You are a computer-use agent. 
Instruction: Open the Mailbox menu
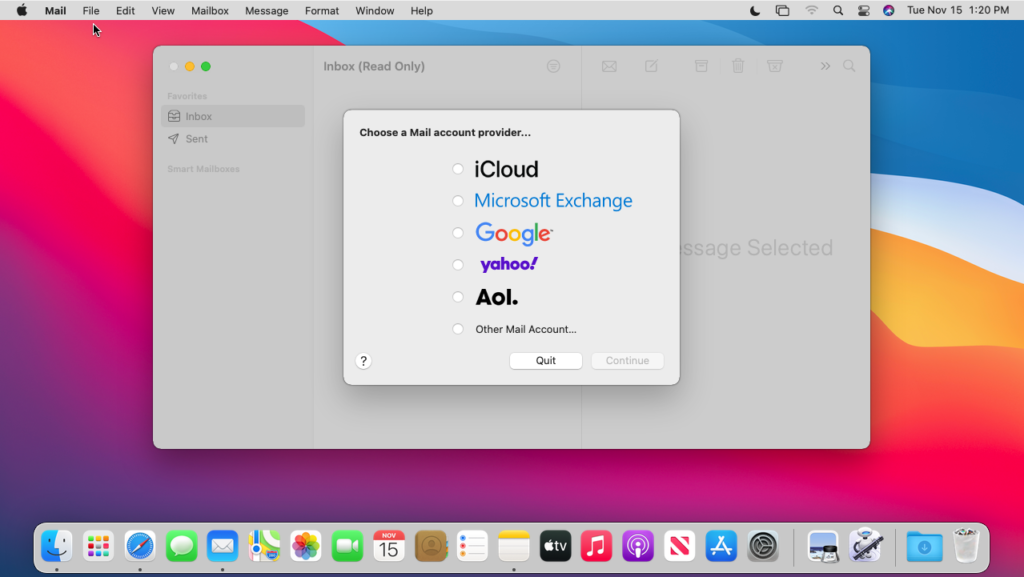210,10
